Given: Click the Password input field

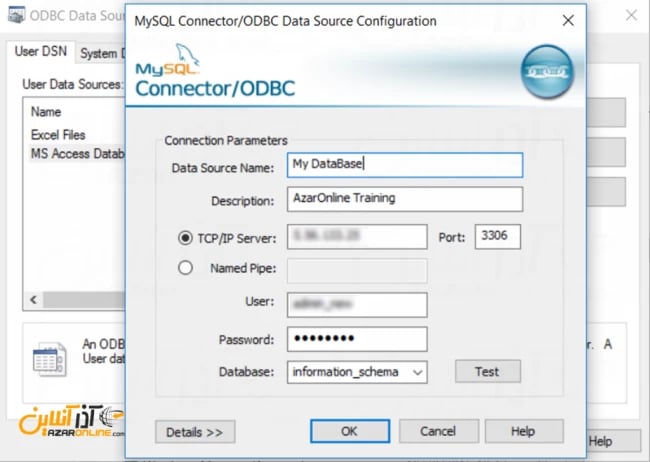Looking at the screenshot, I should (x=357, y=339).
